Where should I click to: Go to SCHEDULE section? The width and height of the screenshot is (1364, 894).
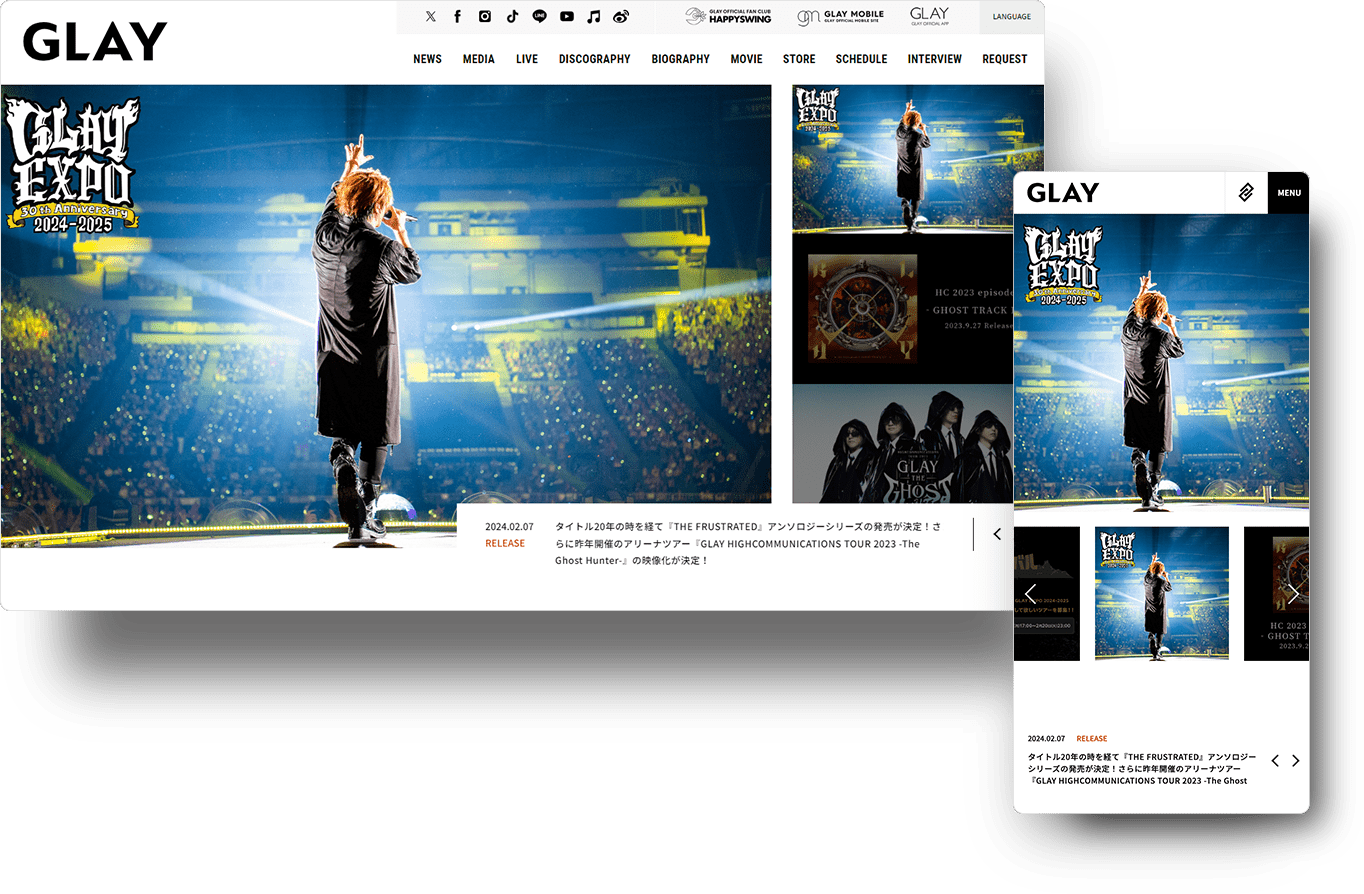coord(861,59)
